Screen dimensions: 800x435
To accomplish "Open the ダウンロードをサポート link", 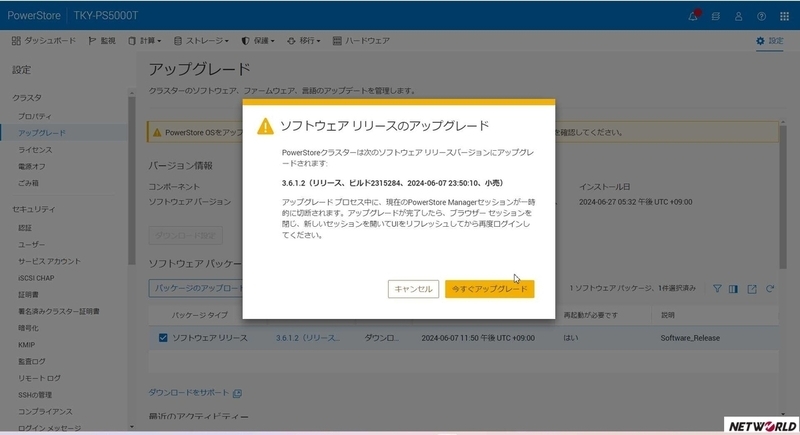I will click(189, 393).
